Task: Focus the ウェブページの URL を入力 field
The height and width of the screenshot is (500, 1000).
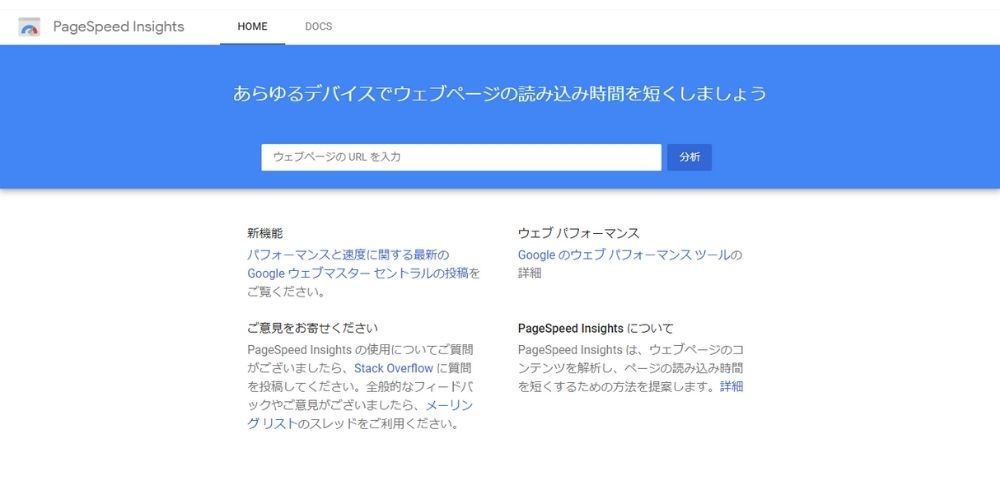Action: (461, 157)
